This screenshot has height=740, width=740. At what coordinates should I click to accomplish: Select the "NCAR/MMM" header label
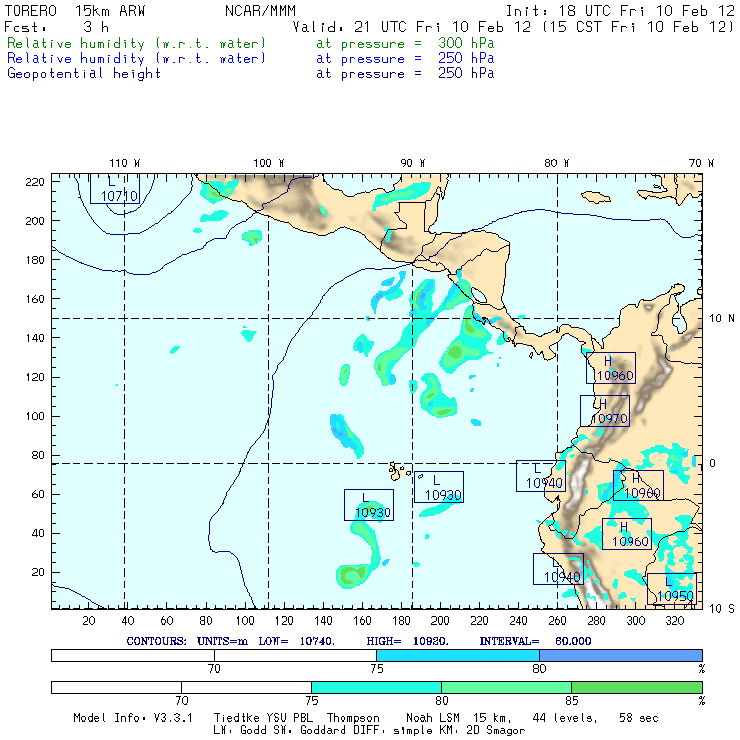260,11
